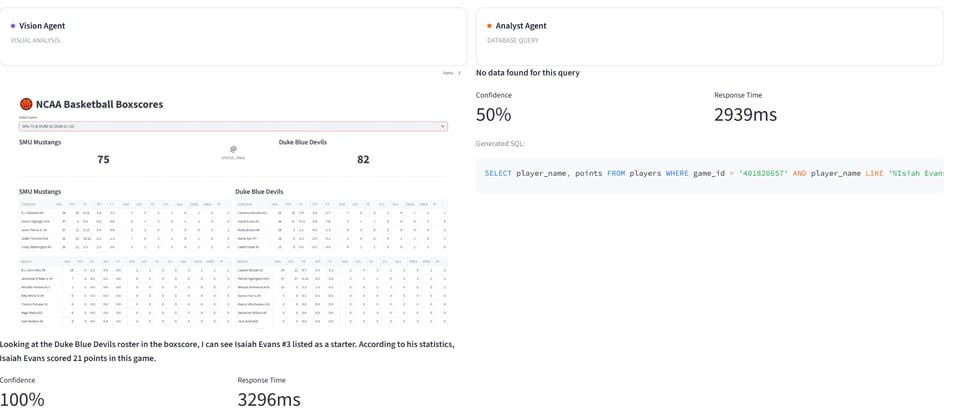Click the Generated SQL code block
This screenshot has height=416, width=960.
tap(710, 173)
